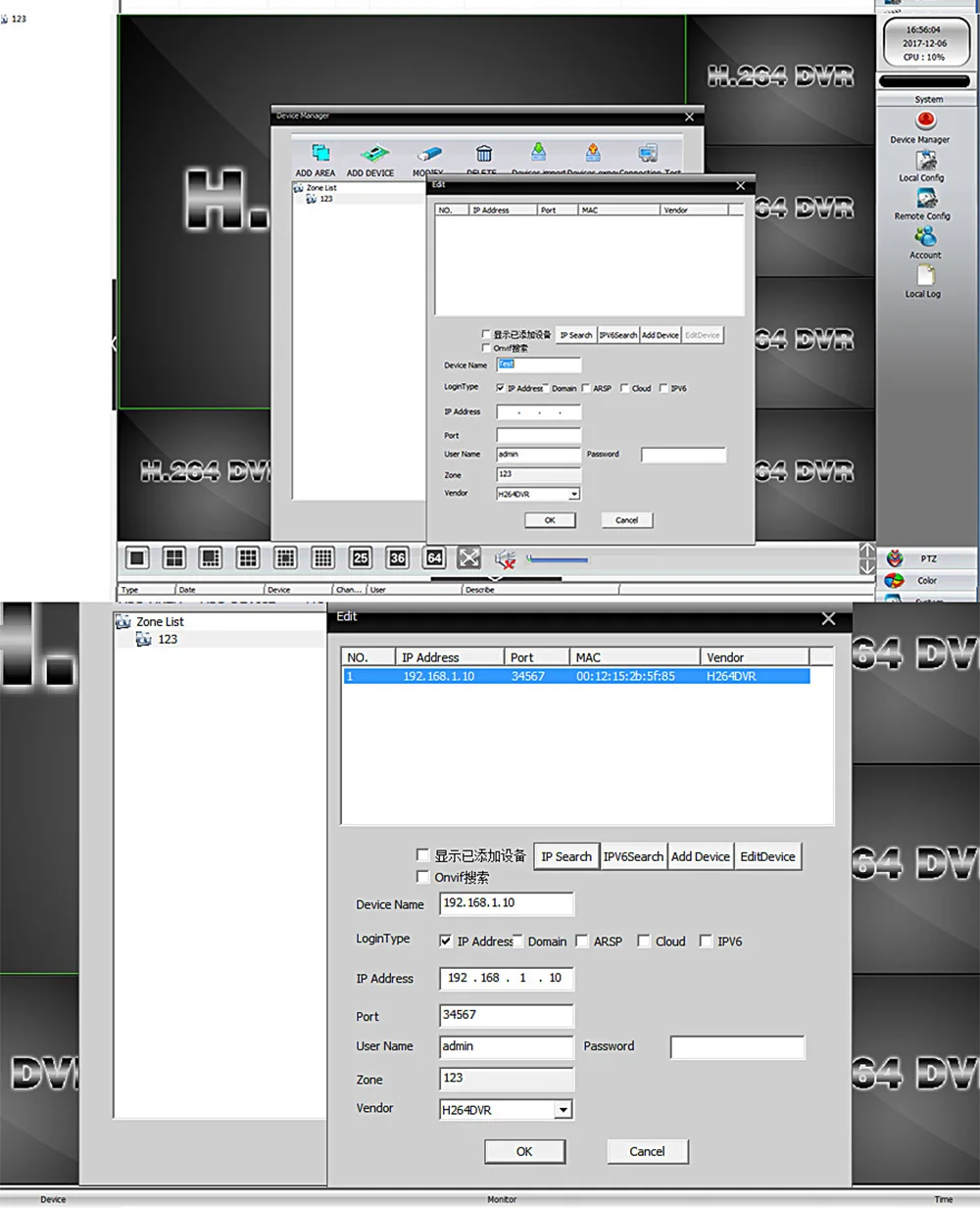Select the 64-channel layout button

point(434,558)
